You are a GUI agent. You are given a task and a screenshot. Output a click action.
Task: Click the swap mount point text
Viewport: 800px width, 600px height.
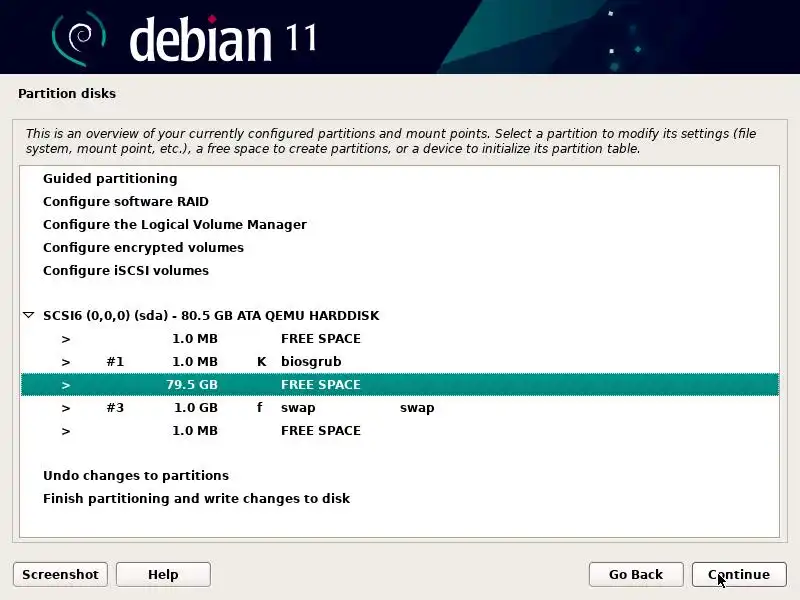coord(417,408)
